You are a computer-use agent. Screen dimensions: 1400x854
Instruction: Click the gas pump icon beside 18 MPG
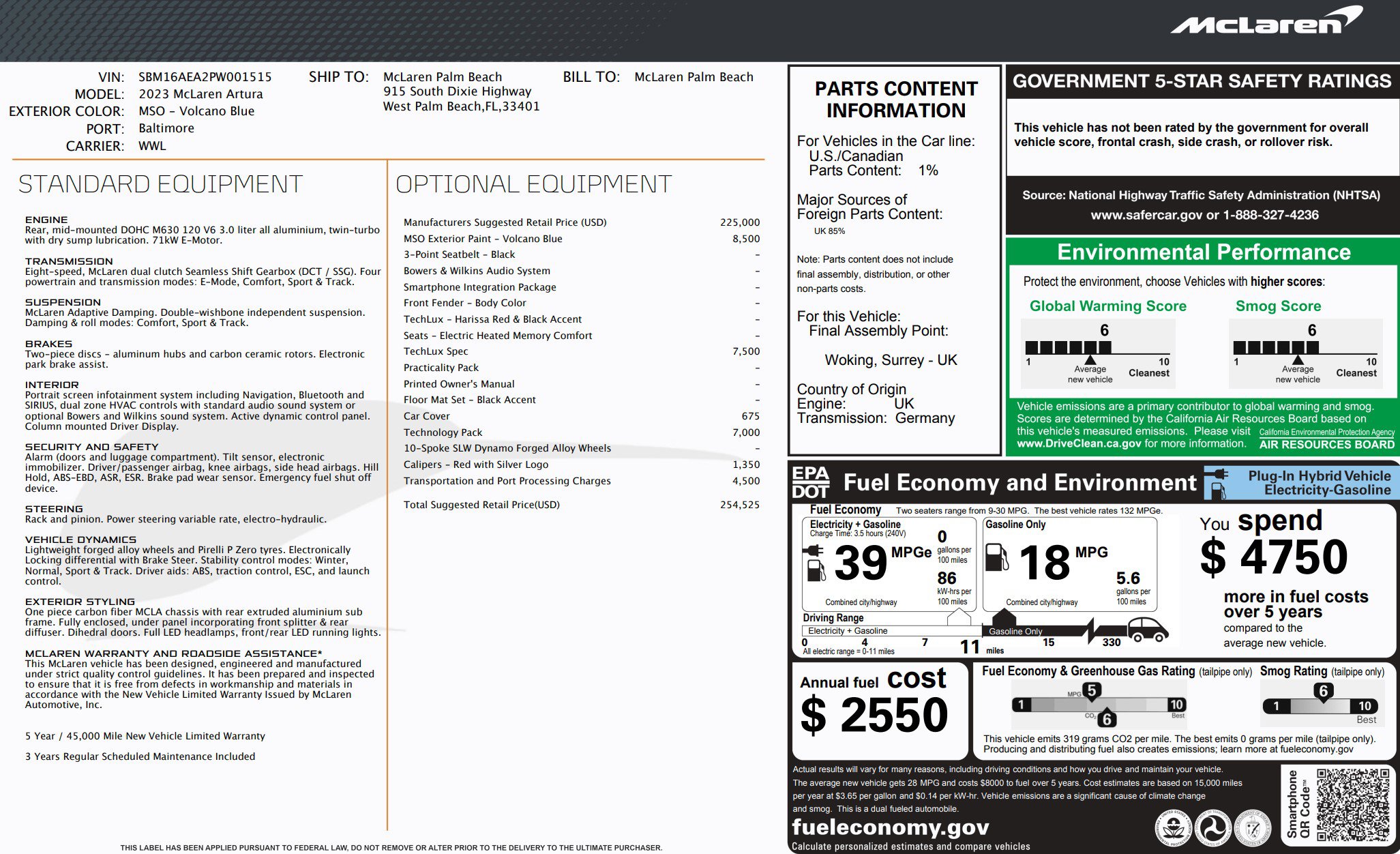[998, 557]
